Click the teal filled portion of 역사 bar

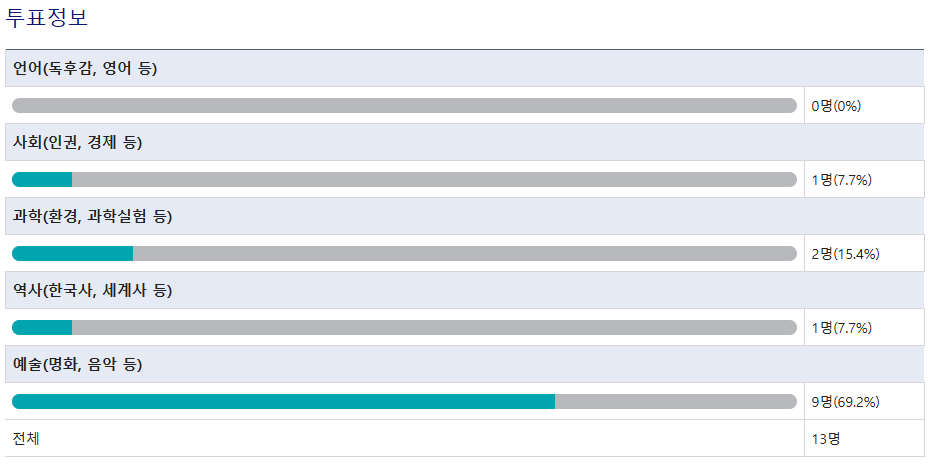tap(42, 328)
